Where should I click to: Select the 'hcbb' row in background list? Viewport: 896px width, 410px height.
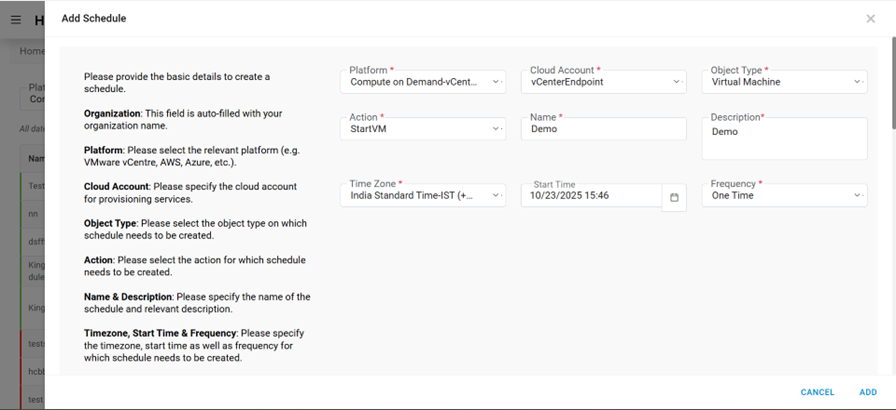36,370
